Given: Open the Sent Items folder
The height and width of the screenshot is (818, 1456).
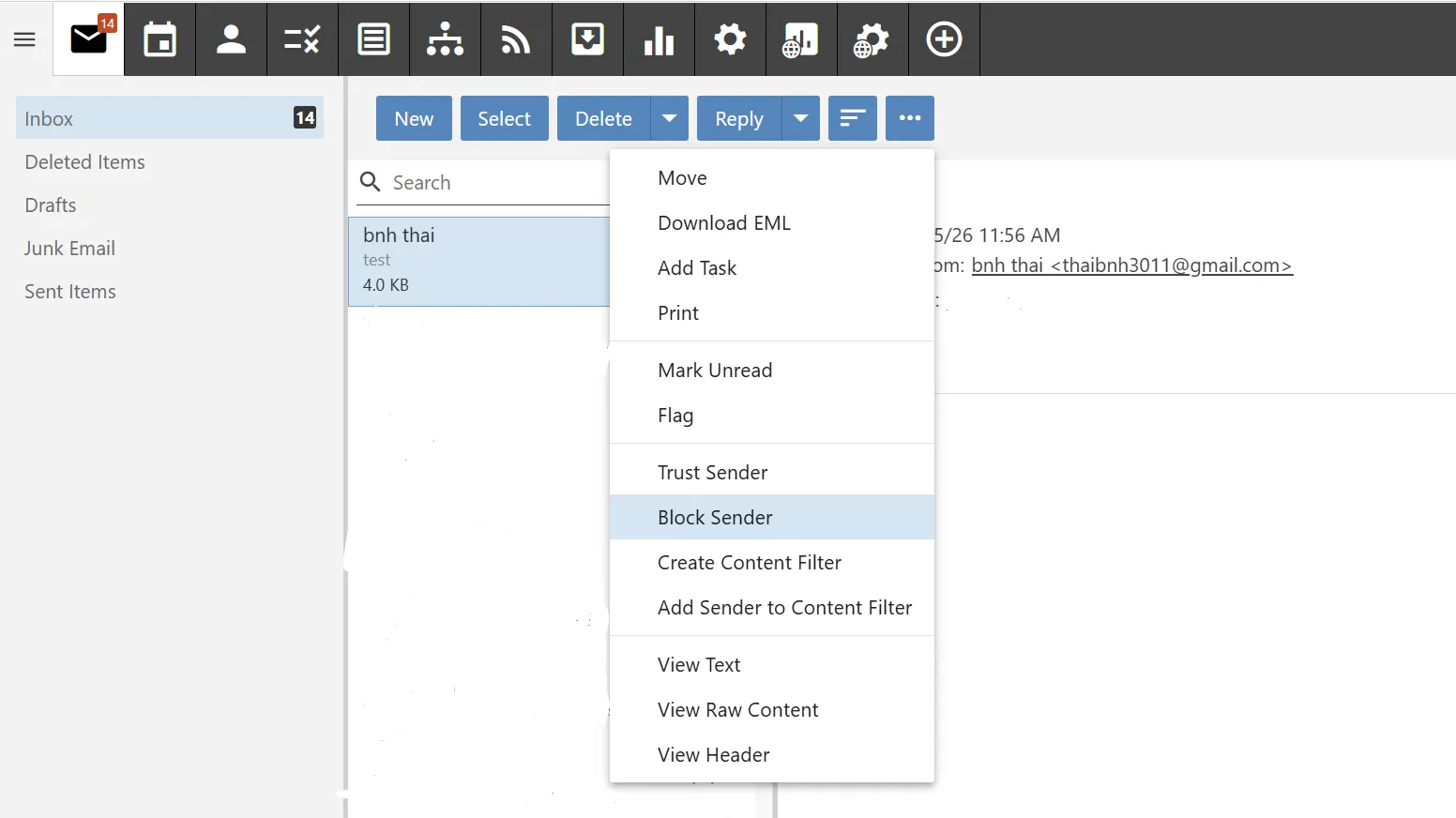Looking at the screenshot, I should pos(170,292).
